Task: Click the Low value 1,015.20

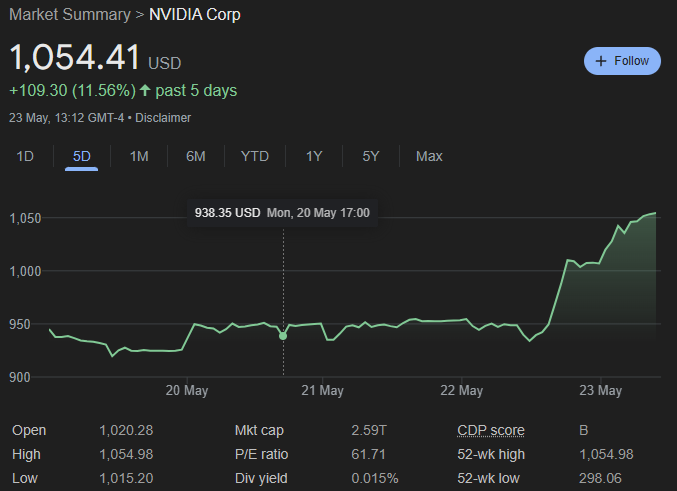Action: pyautogui.click(x=126, y=478)
